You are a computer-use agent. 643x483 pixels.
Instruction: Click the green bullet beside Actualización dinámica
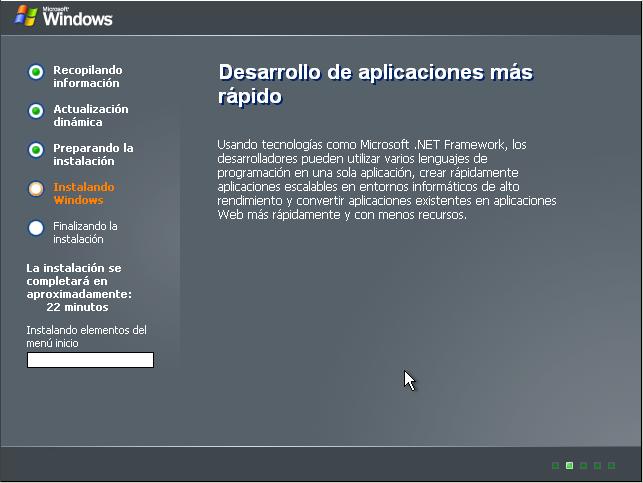(x=36, y=111)
